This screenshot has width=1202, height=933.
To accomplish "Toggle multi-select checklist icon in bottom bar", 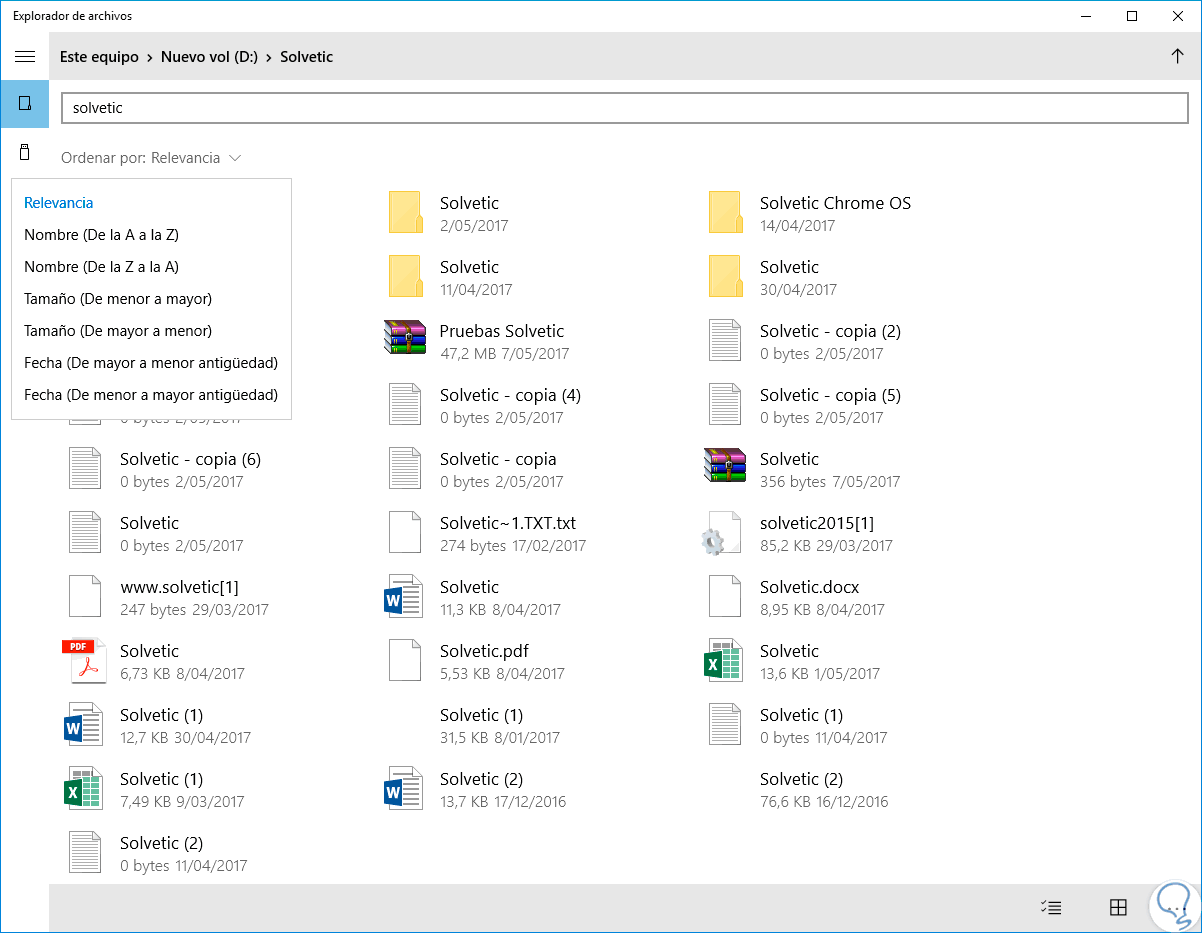I will (x=1051, y=908).
